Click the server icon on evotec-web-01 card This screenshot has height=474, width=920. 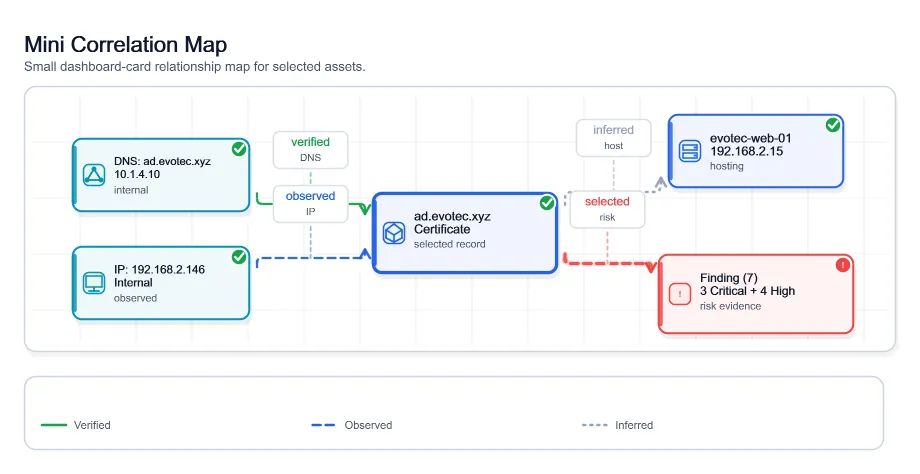pos(690,151)
